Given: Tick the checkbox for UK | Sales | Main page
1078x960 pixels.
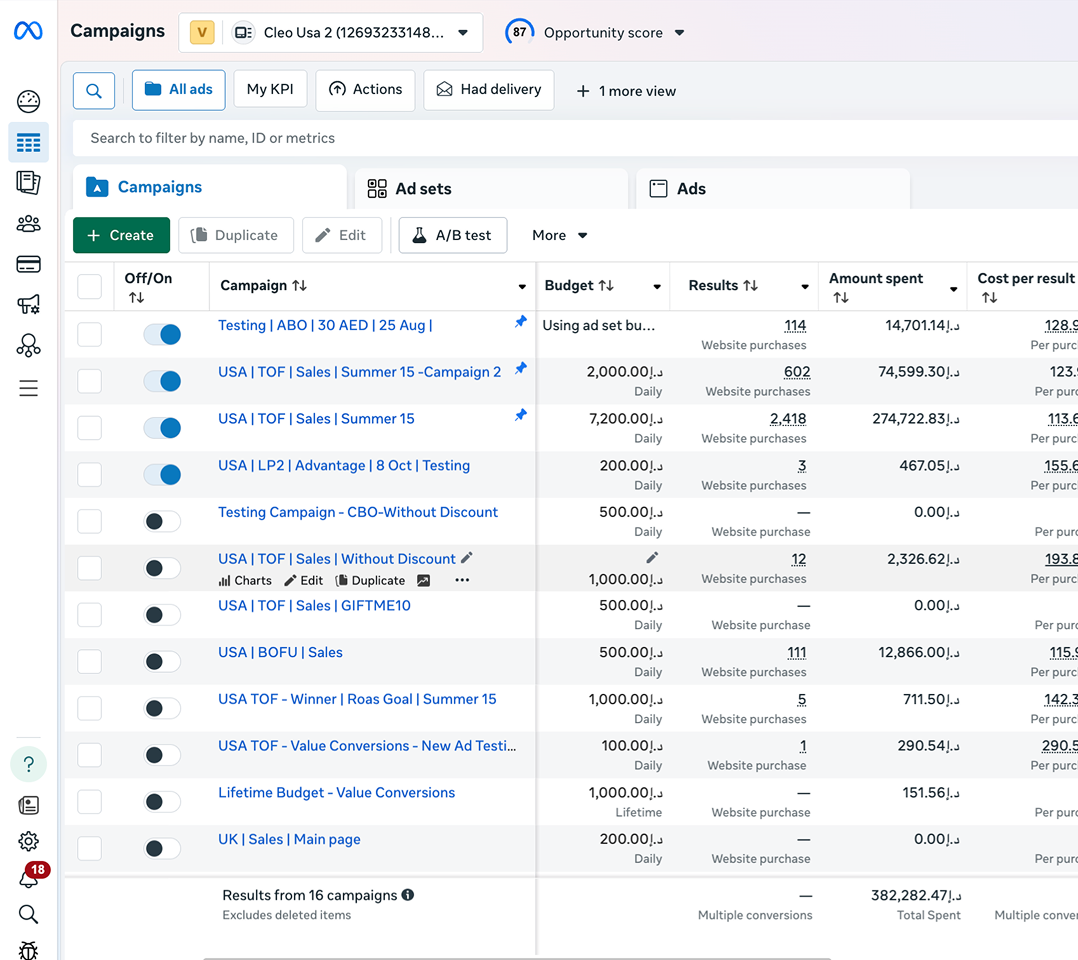Looking at the screenshot, I should coord(90,848).
